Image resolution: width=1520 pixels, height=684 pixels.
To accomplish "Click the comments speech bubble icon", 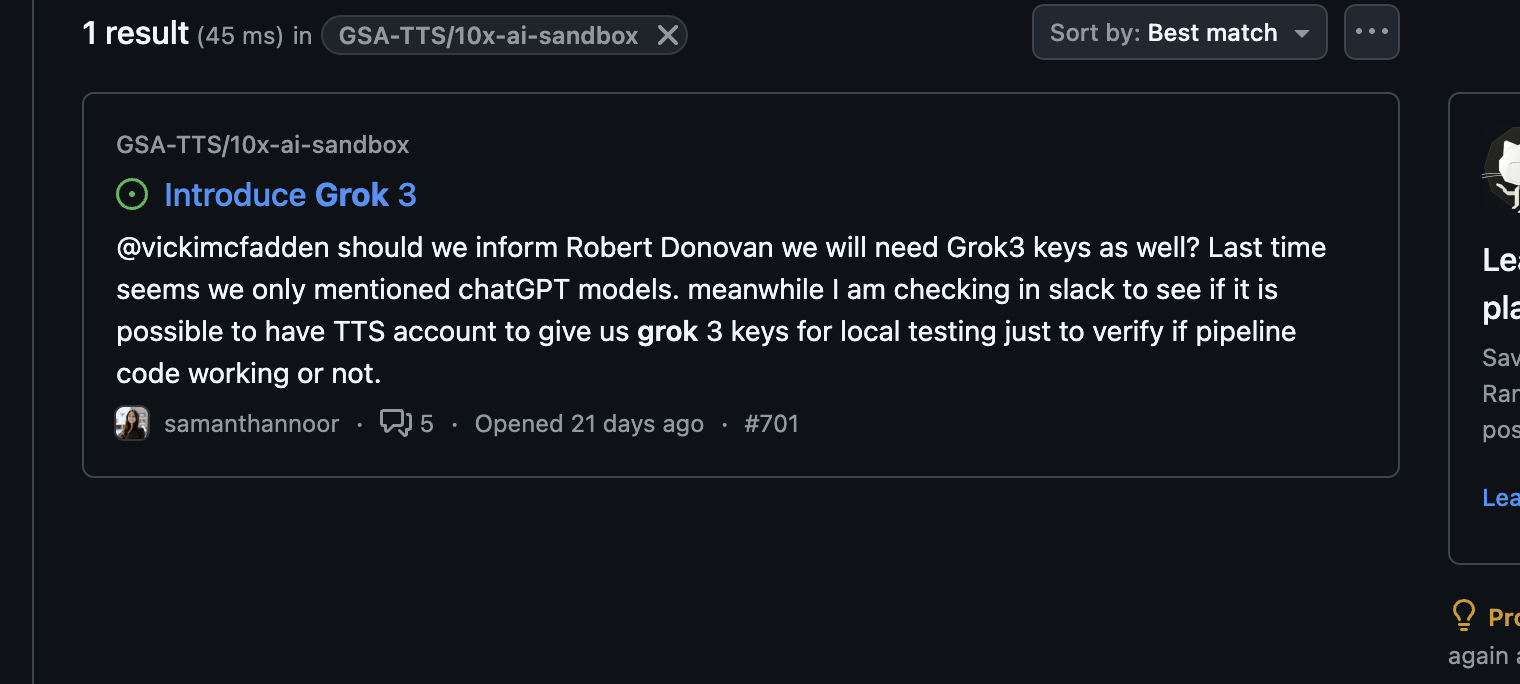I will pos(396,423).
